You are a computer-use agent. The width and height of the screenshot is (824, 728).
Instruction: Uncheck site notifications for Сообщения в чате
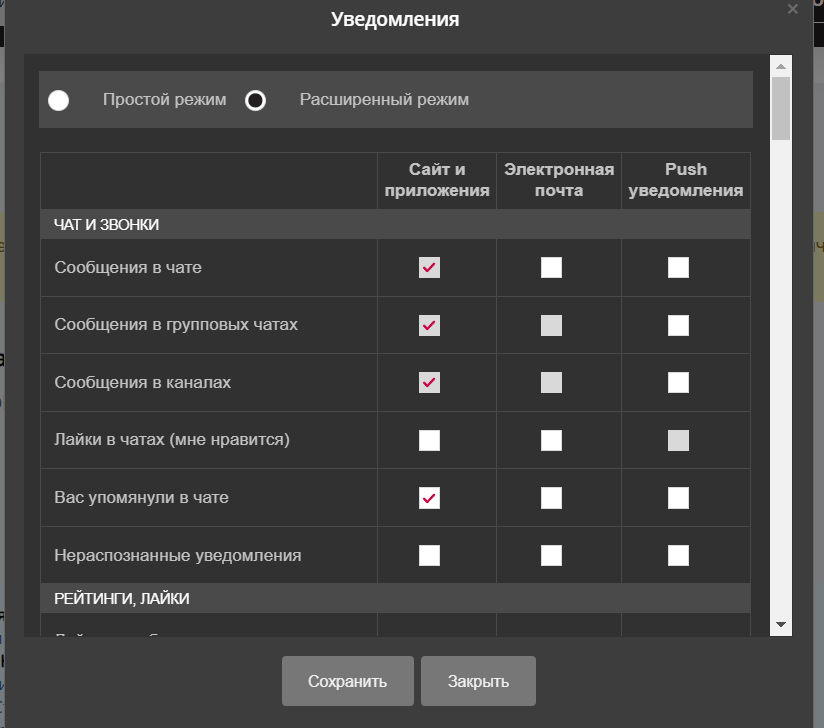pyautogui.click(x=429, y=267)
